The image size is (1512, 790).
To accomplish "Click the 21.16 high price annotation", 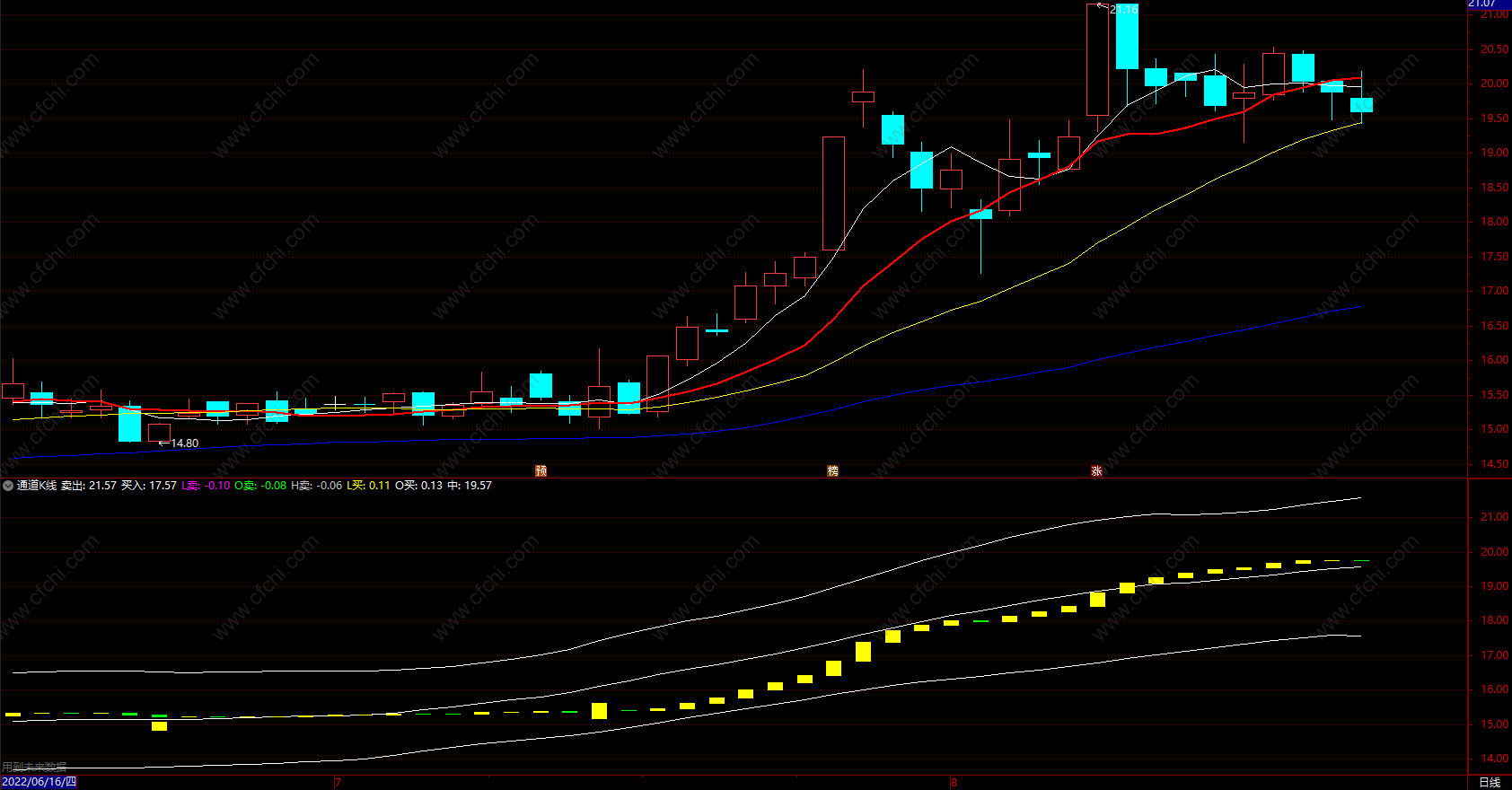I will pyautogui.click(x=1124, y=10).
